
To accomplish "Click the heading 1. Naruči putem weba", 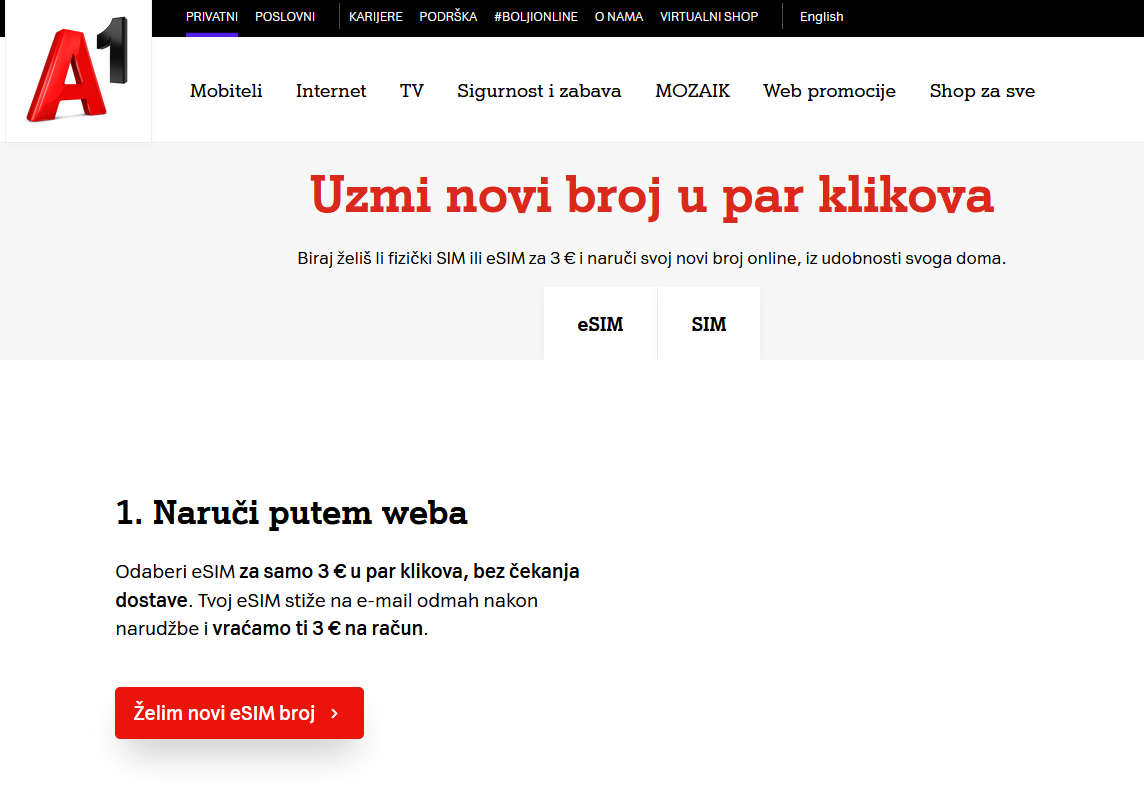I will (x=291, y=512).
